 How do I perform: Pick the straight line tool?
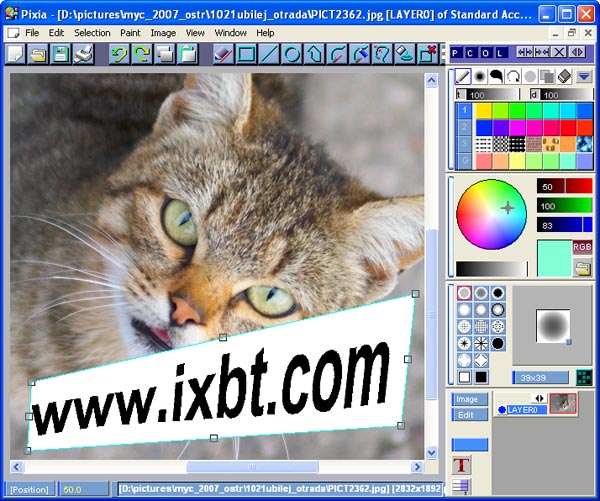269,54
